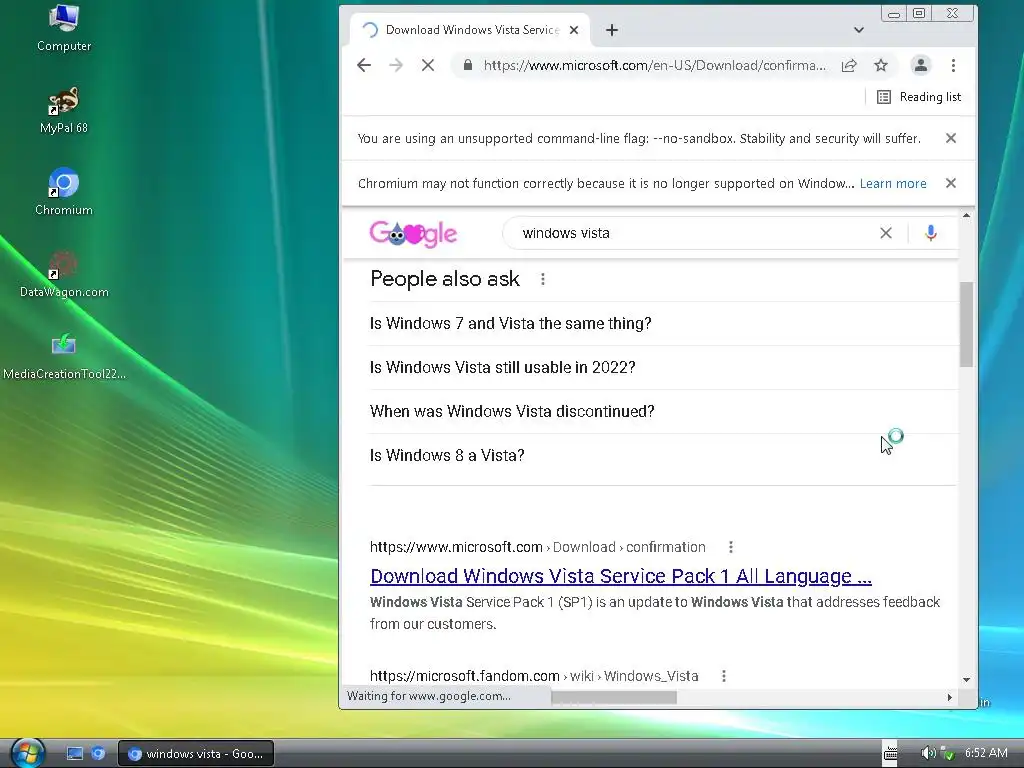Click the scroll up arrow
This screenshot has height=768, width=1024.
(967, 215)
